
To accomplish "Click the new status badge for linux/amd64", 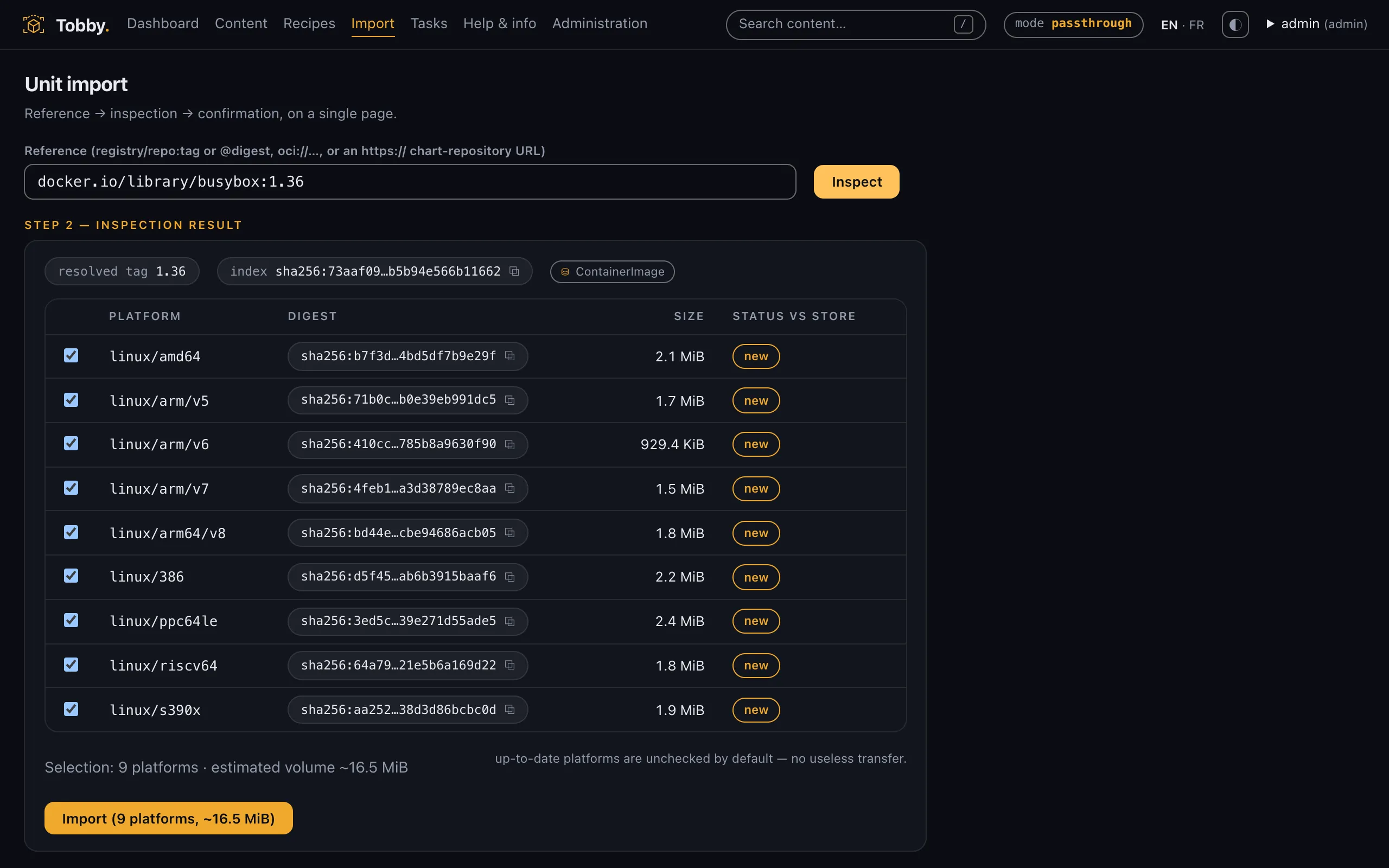I will pyautogui.click(x=756, y=356).
